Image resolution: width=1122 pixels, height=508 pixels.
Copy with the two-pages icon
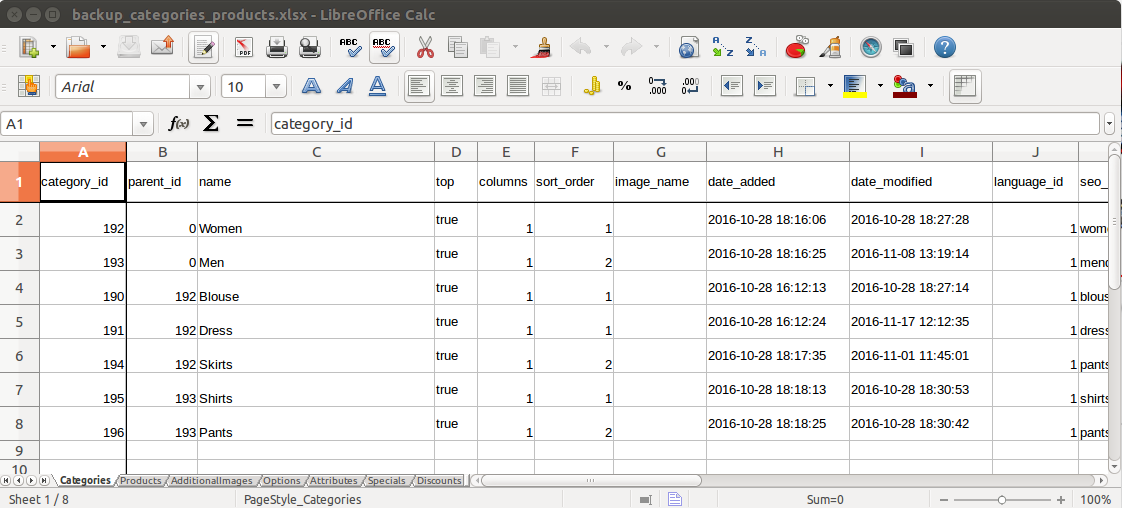click(x=457, y=47)
